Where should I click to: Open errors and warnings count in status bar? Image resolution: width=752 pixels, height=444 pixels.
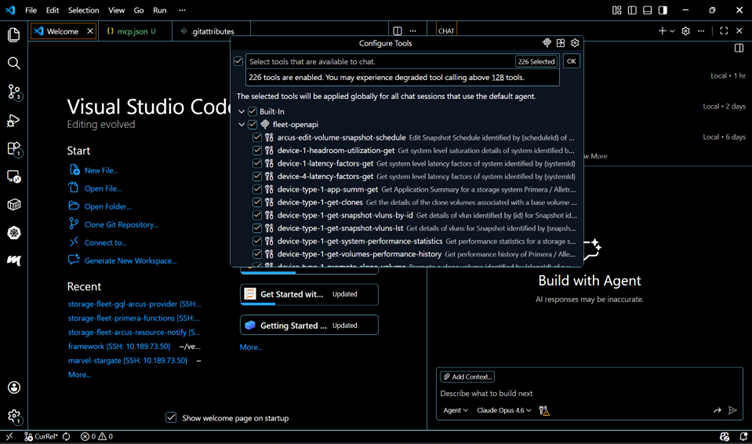(97, 437)
